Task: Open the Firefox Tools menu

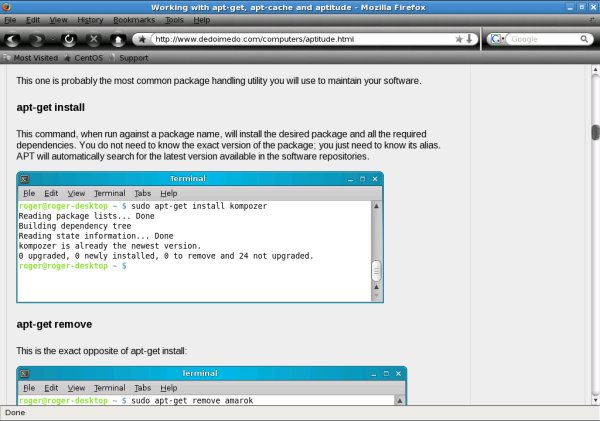Action: coord(174,20)
